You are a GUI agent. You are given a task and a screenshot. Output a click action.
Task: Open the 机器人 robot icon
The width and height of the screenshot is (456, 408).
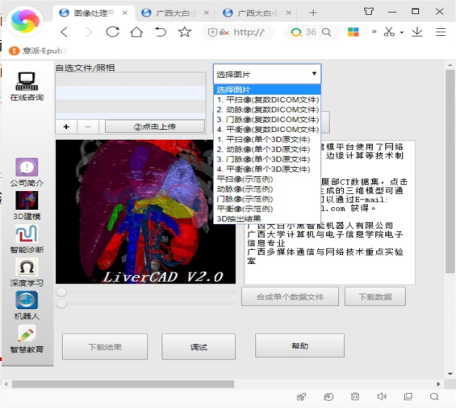[27, 300]
